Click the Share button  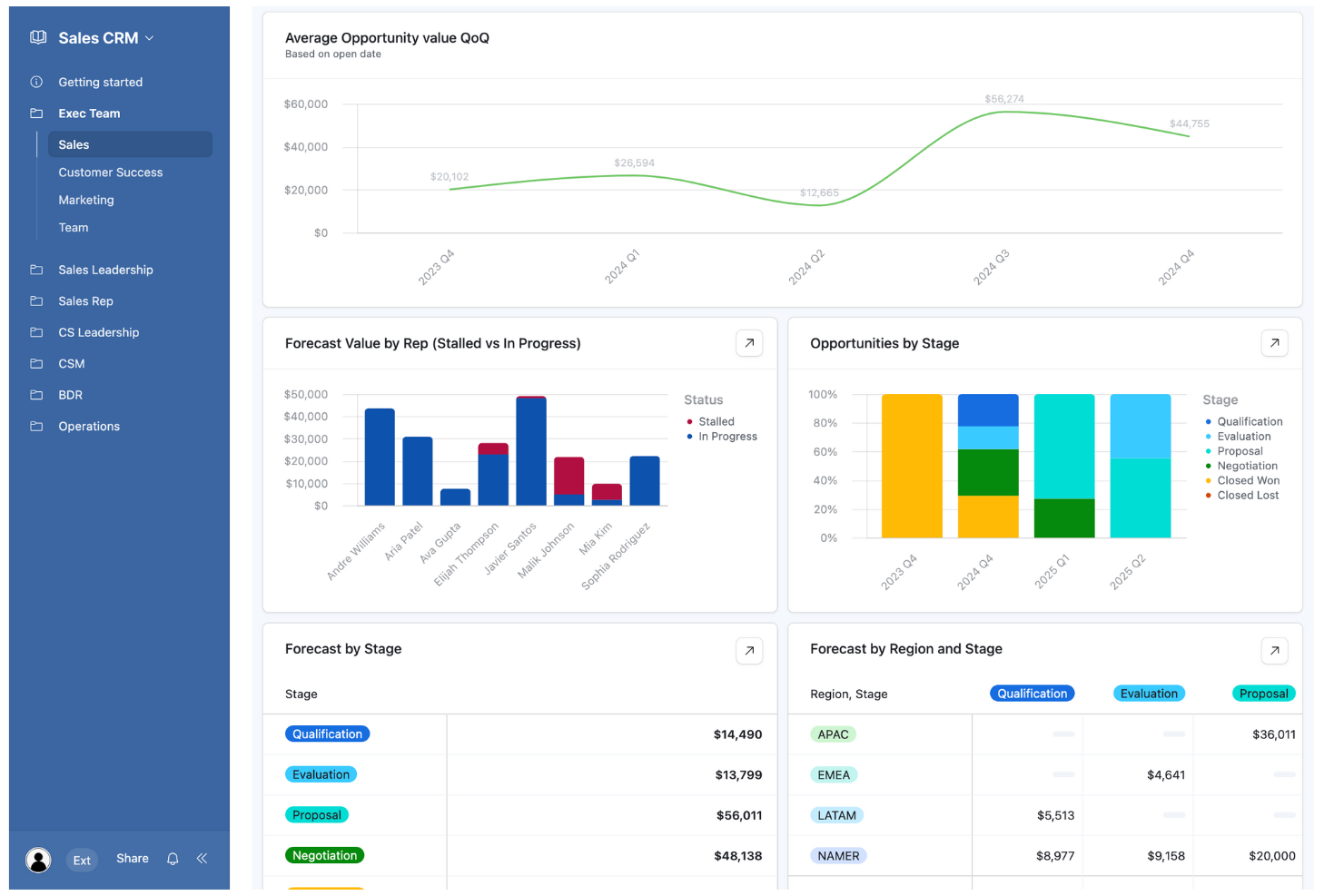[x=132, y=859]
